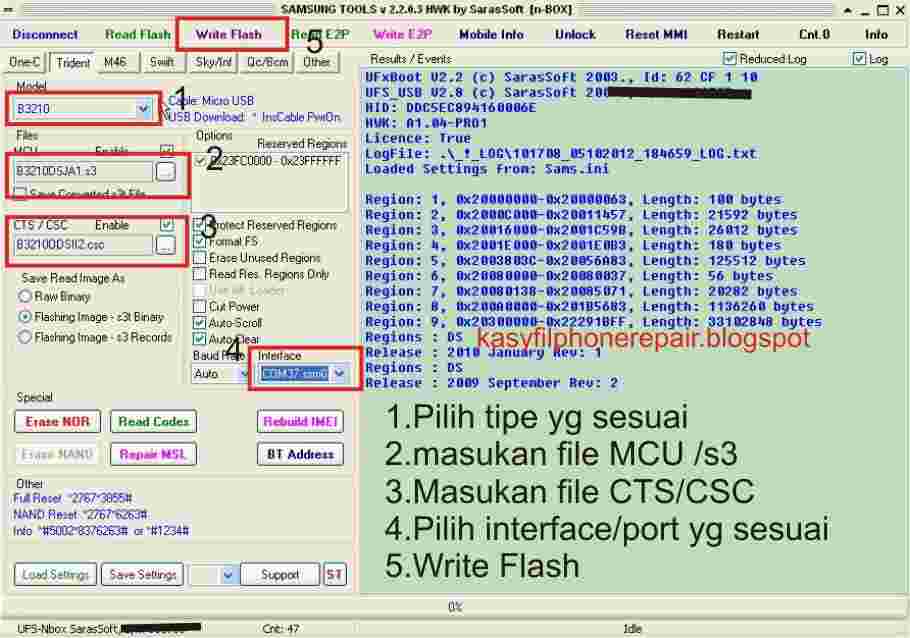Click the 0% progress bar
Viewport: 910px width, 638px height.
(455, 607)
